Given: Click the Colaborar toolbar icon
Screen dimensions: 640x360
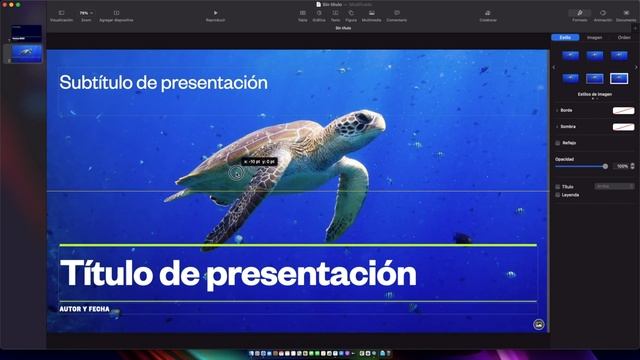Looking at the screenshot, I should (x=488, y=16).
